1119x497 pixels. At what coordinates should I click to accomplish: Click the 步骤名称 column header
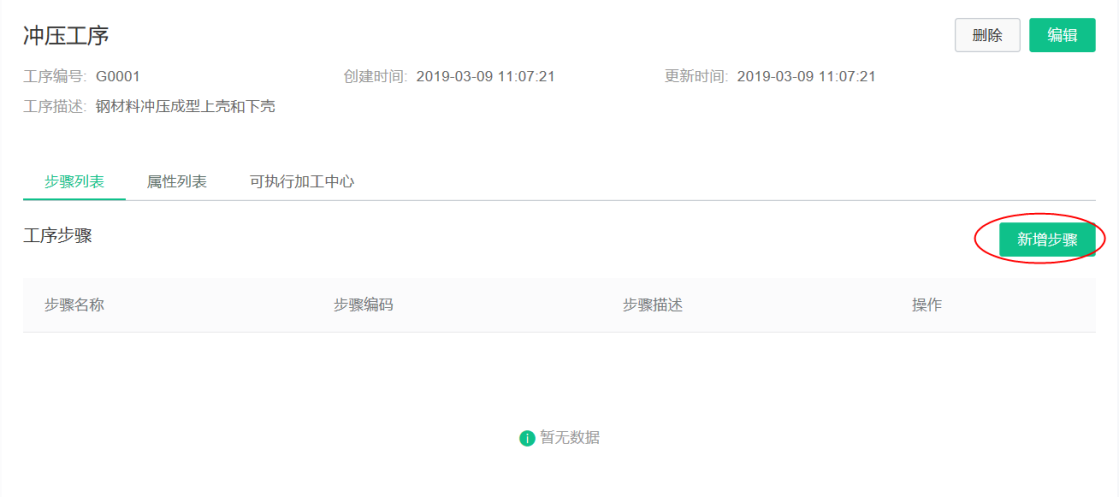(74, 305)
